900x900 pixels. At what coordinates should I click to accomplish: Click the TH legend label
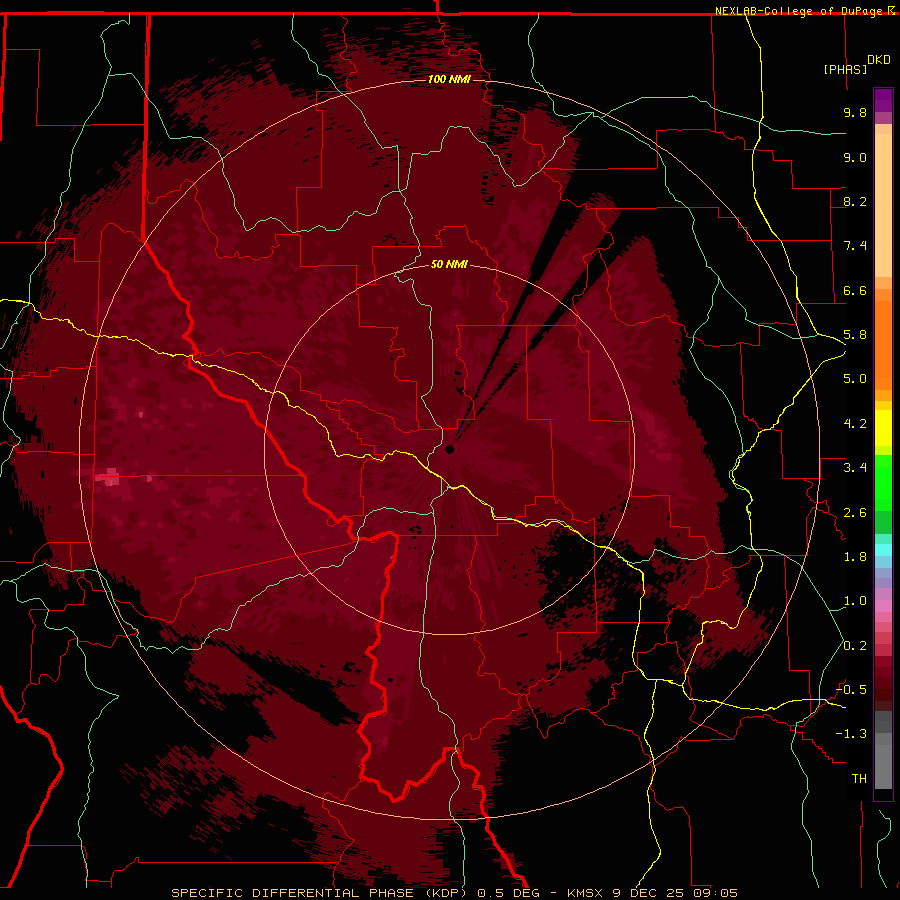point(859,779)
